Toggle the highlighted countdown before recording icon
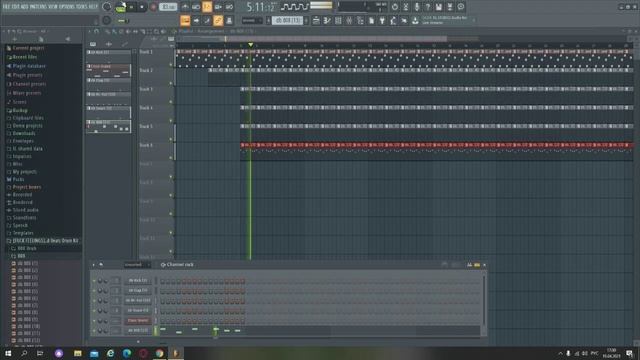Screen dimensions: 640x360 coord(207,7)
